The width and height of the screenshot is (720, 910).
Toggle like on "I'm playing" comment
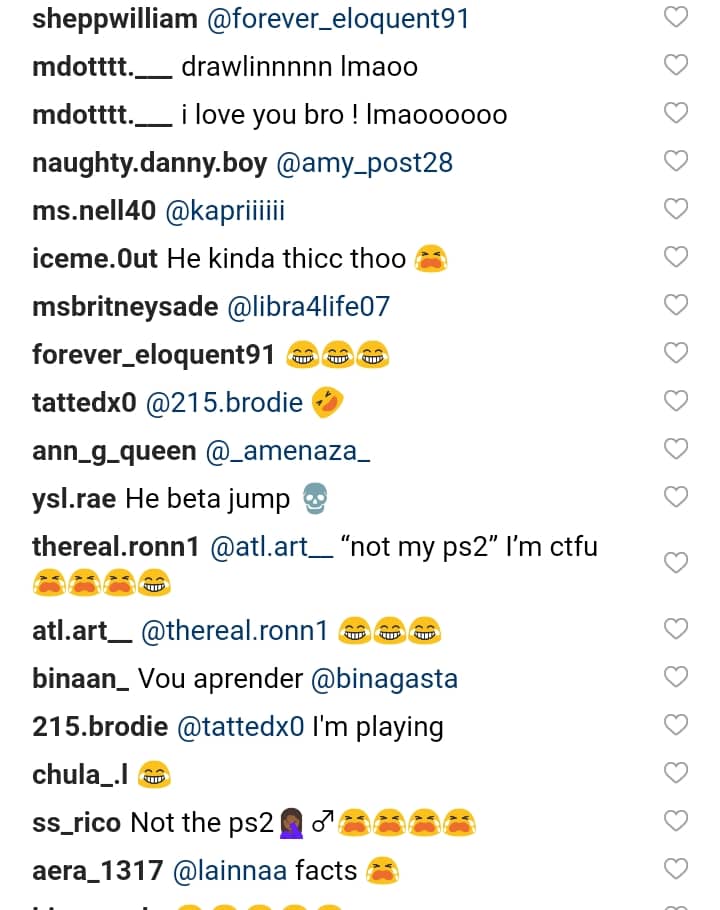pyautogui.click(x=676, y=725)
